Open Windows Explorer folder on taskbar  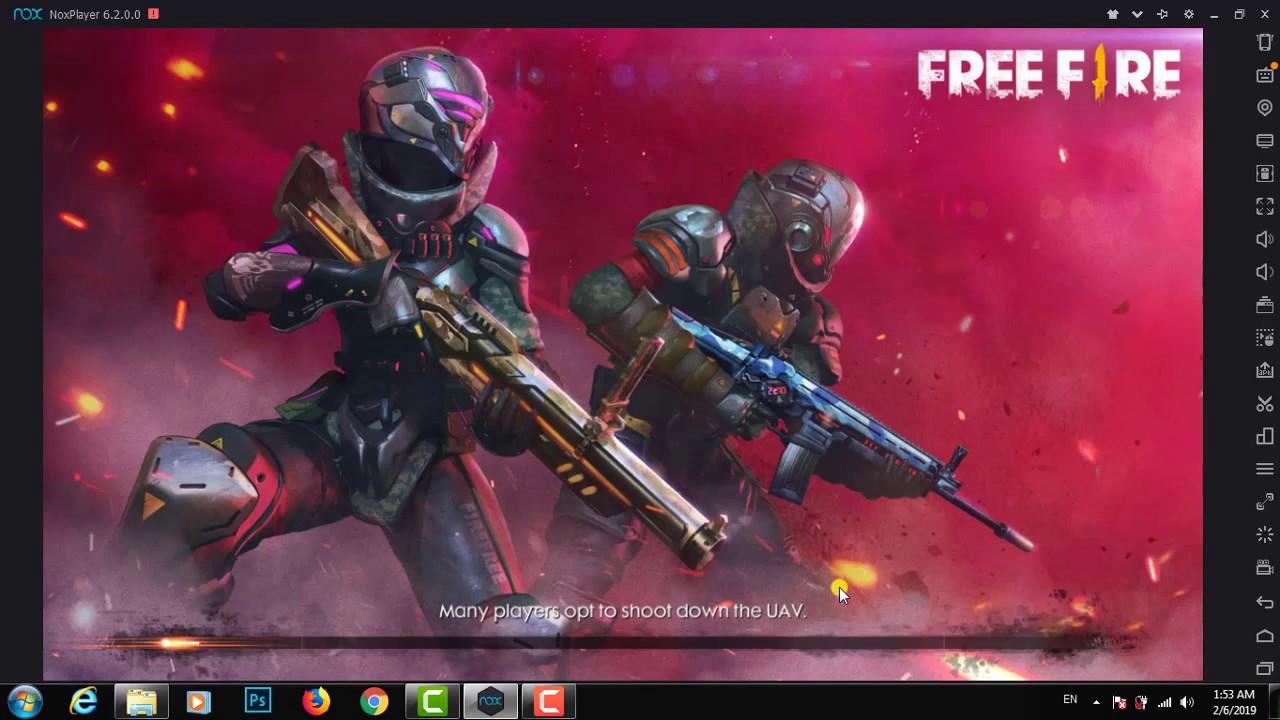(x=141, y=702)
